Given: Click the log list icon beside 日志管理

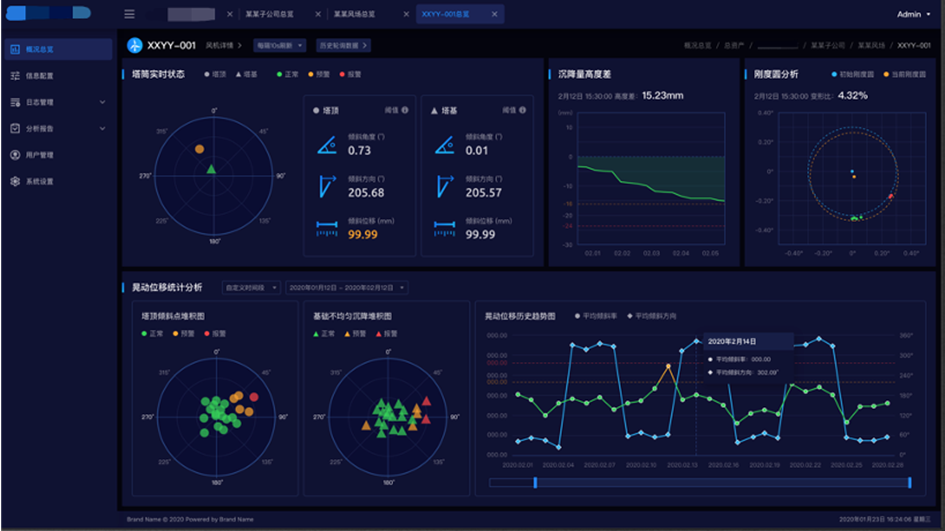Looking at the screenshot, I should pyautogui.click(x=15, y=102).
